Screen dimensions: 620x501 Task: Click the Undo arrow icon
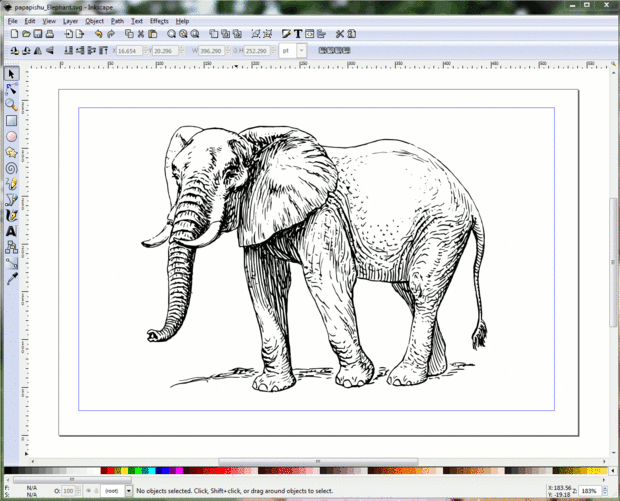point(99,34)
